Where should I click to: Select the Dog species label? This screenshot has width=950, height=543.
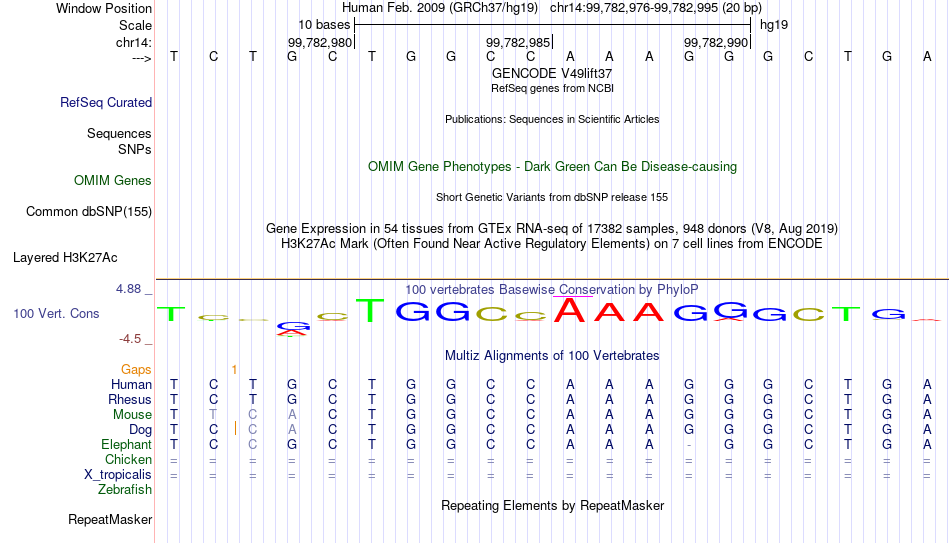pyautogui.click(x=140, y=430)
